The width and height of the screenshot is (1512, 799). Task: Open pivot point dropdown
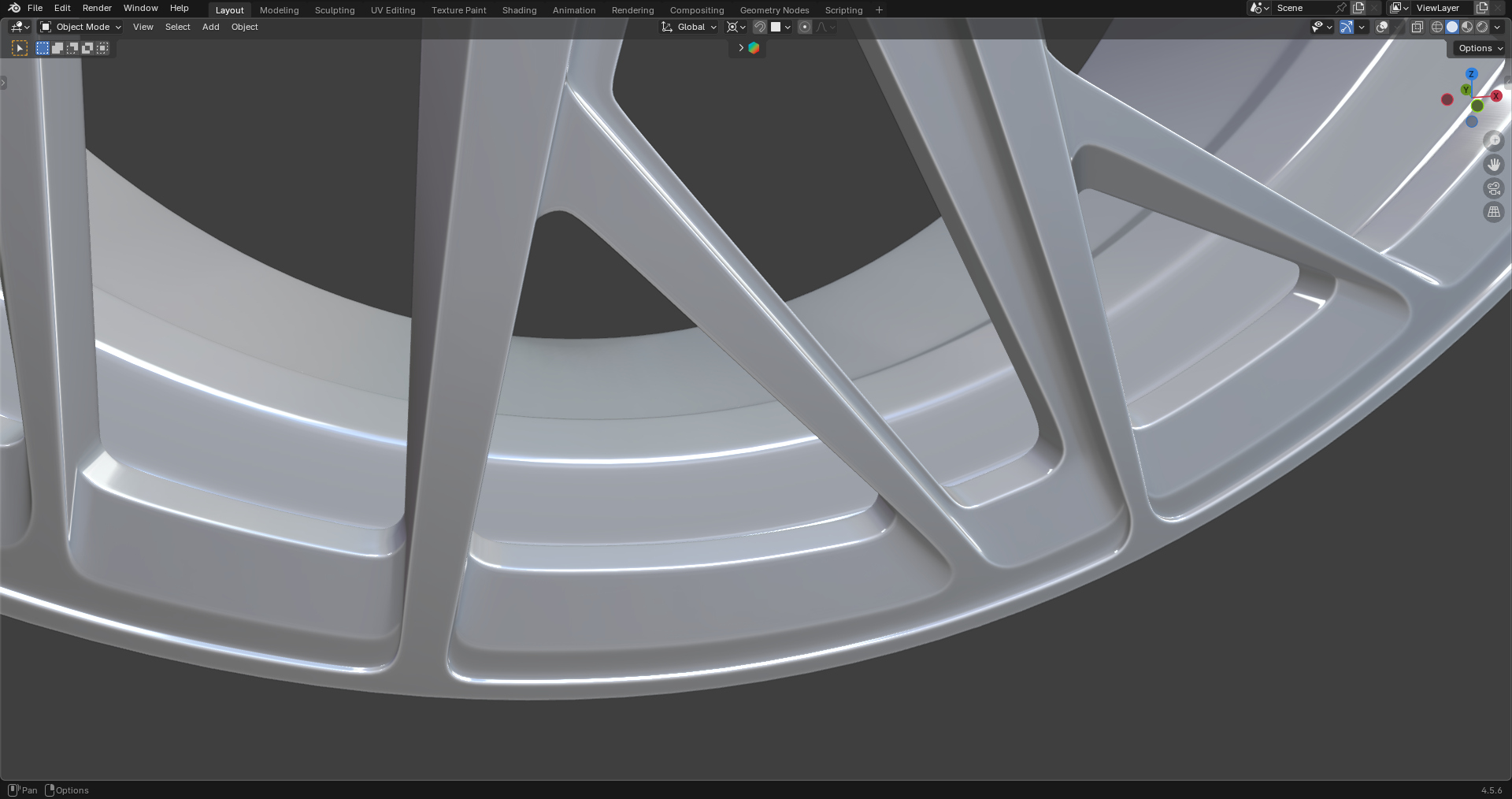click(736, 27)
